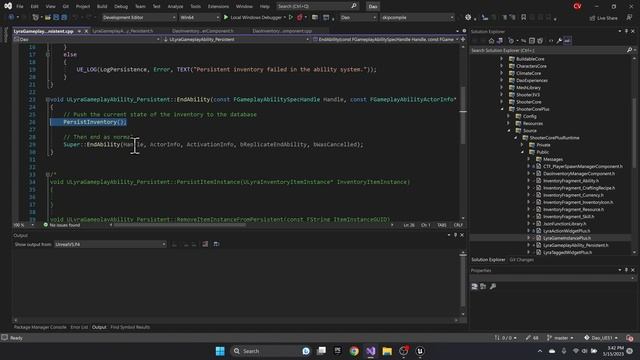This screenshot has height=360, width=640.
Task: Click the notifications icon in status bar
Action: tap(630, 338)
